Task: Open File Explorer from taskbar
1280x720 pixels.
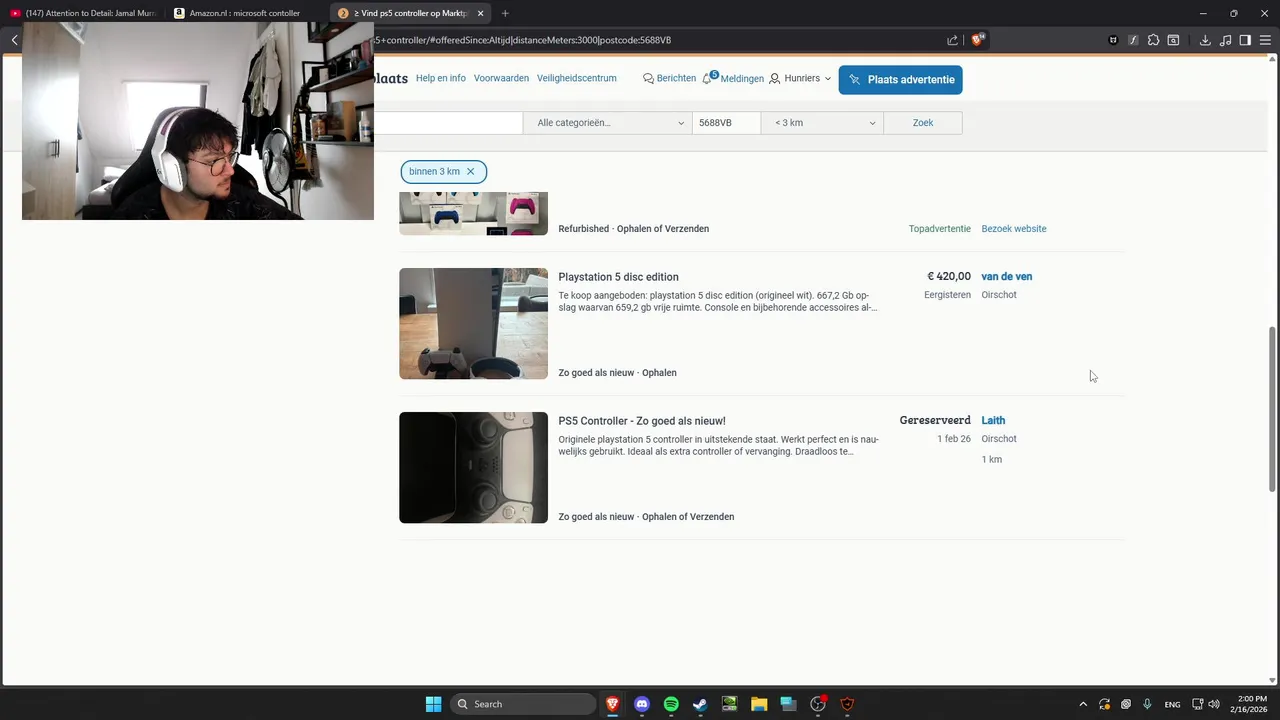Action: [x=759, y=704]
